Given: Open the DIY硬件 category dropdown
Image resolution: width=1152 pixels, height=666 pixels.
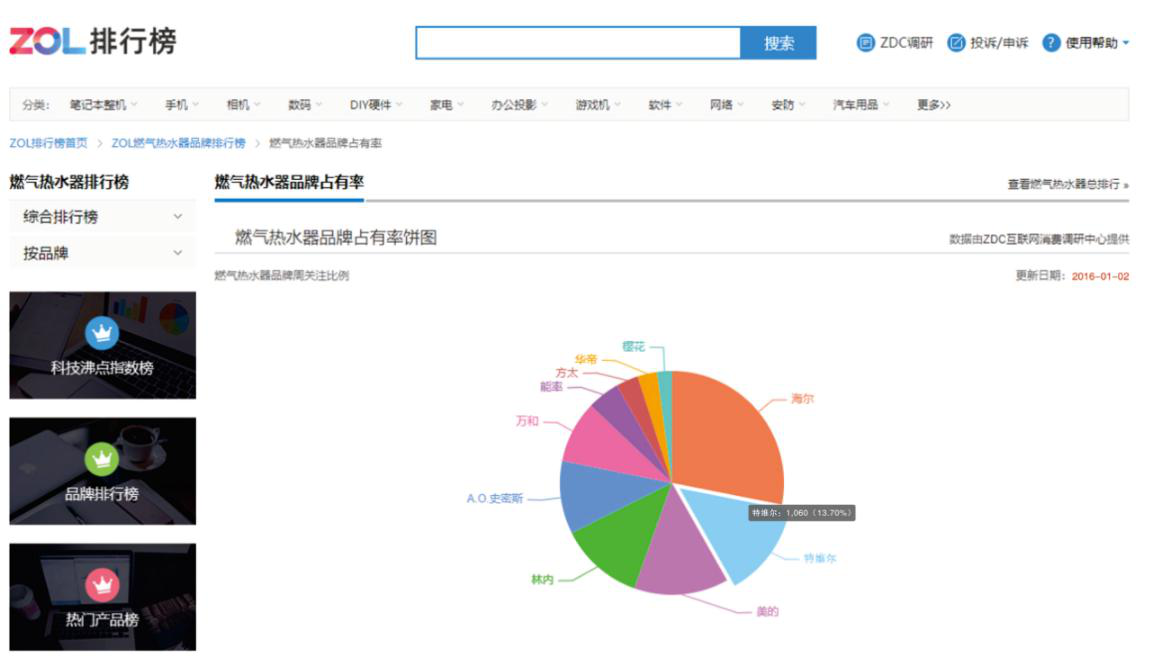Looking at the screenshot, I should point(376,105).
